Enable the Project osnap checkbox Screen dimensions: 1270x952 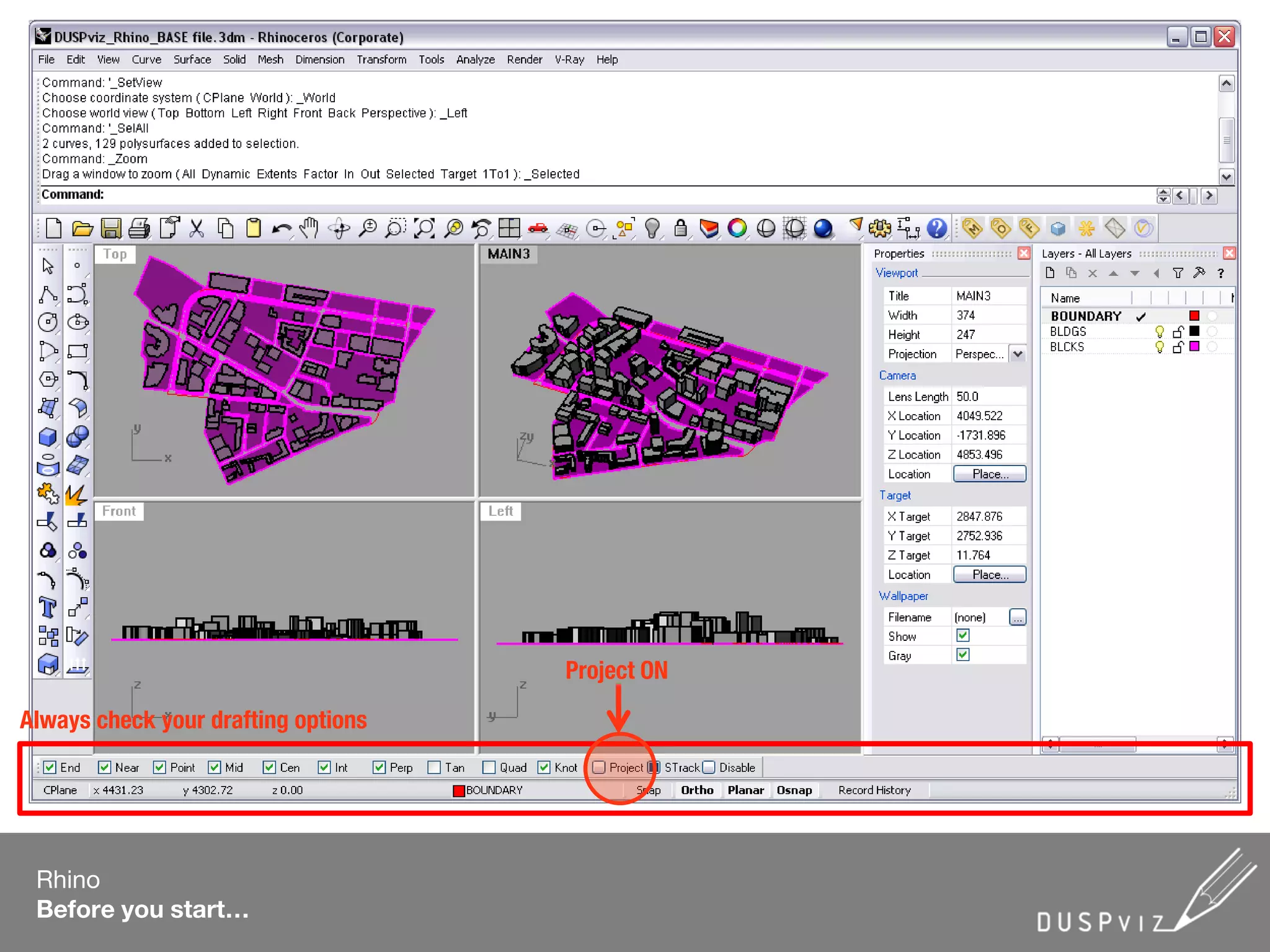point(598,767)
